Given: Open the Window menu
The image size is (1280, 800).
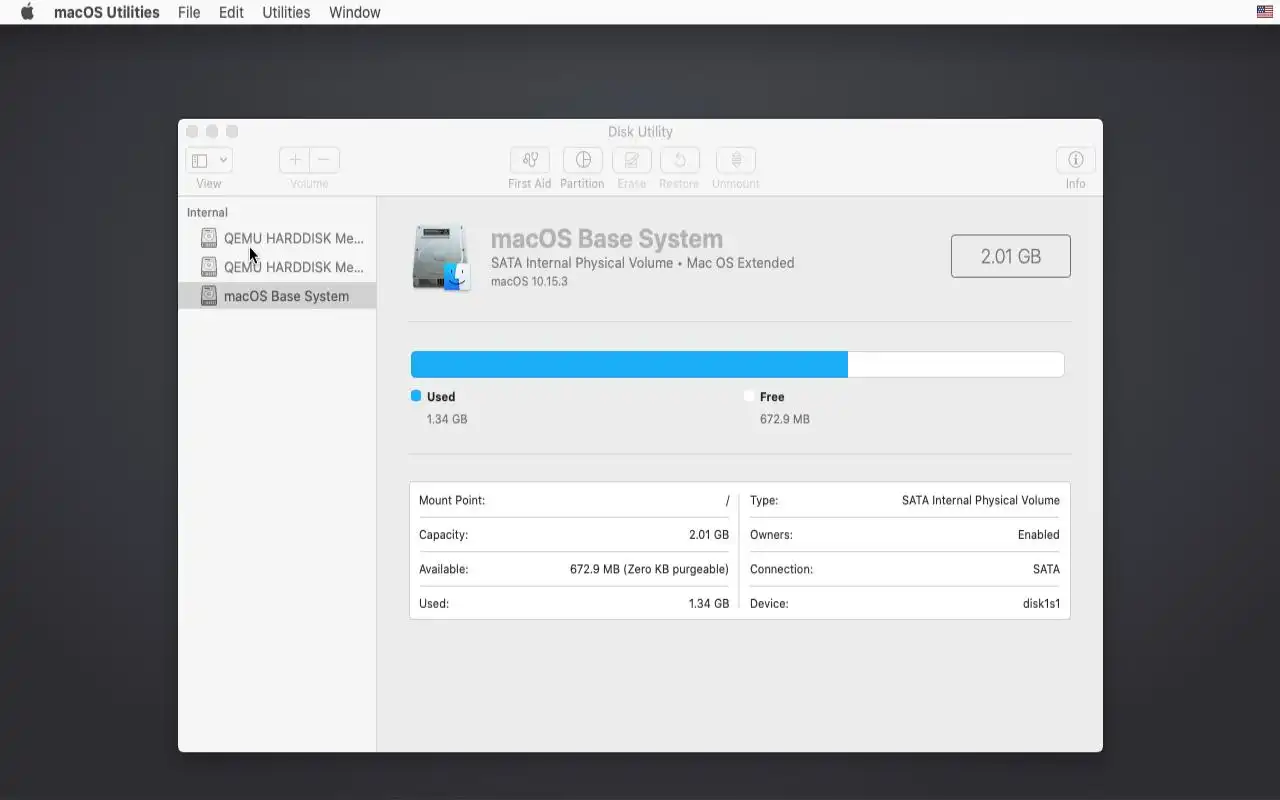Looking at the screenshot, I should 354,12.
